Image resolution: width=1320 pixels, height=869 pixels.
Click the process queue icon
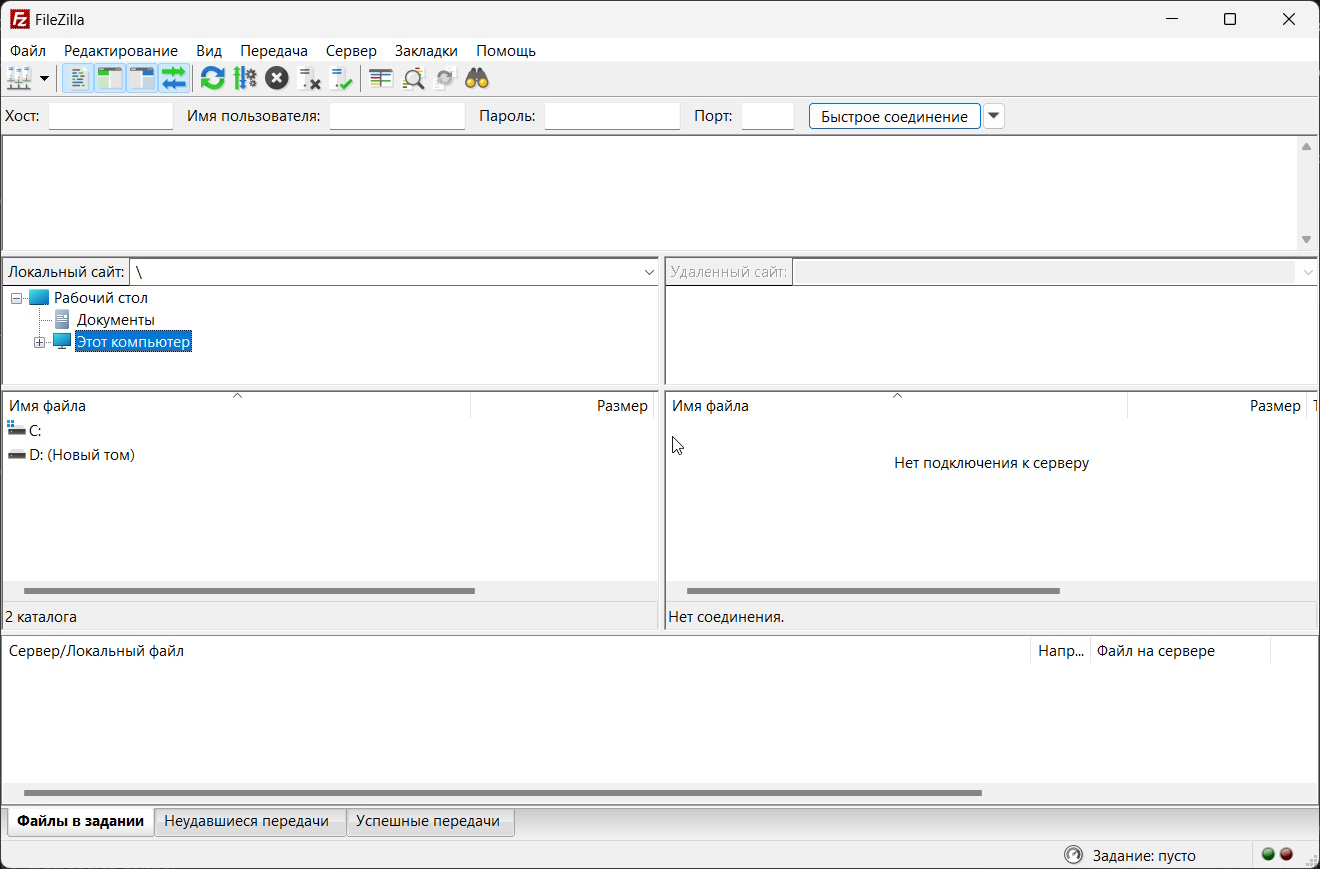pyautogui.click(x=245, y=77)
